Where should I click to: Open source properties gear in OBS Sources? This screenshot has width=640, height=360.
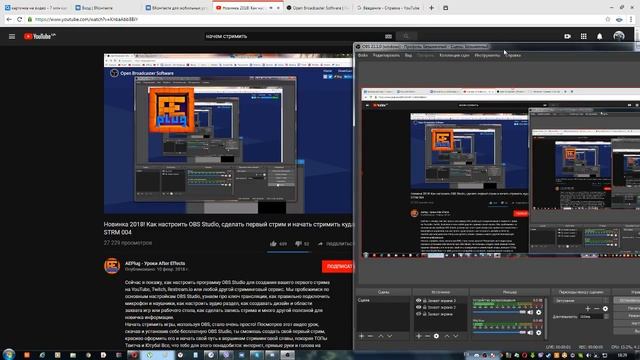coord(436,336)
